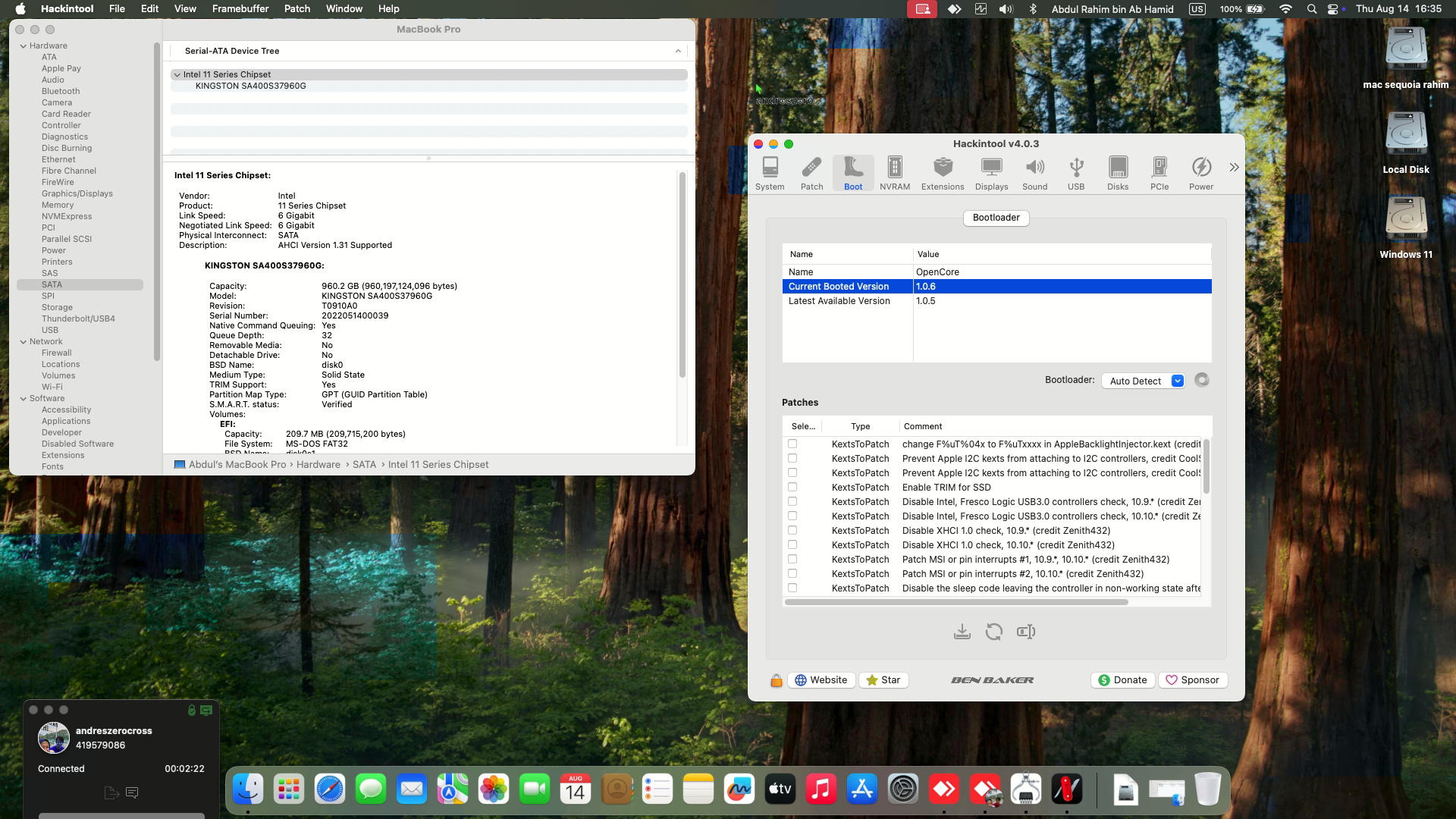Check Disable XHCI 1.0 check 10.9 patch
Screen dimensions: 1456x819
pyautogui.click(x=792, y=530)
